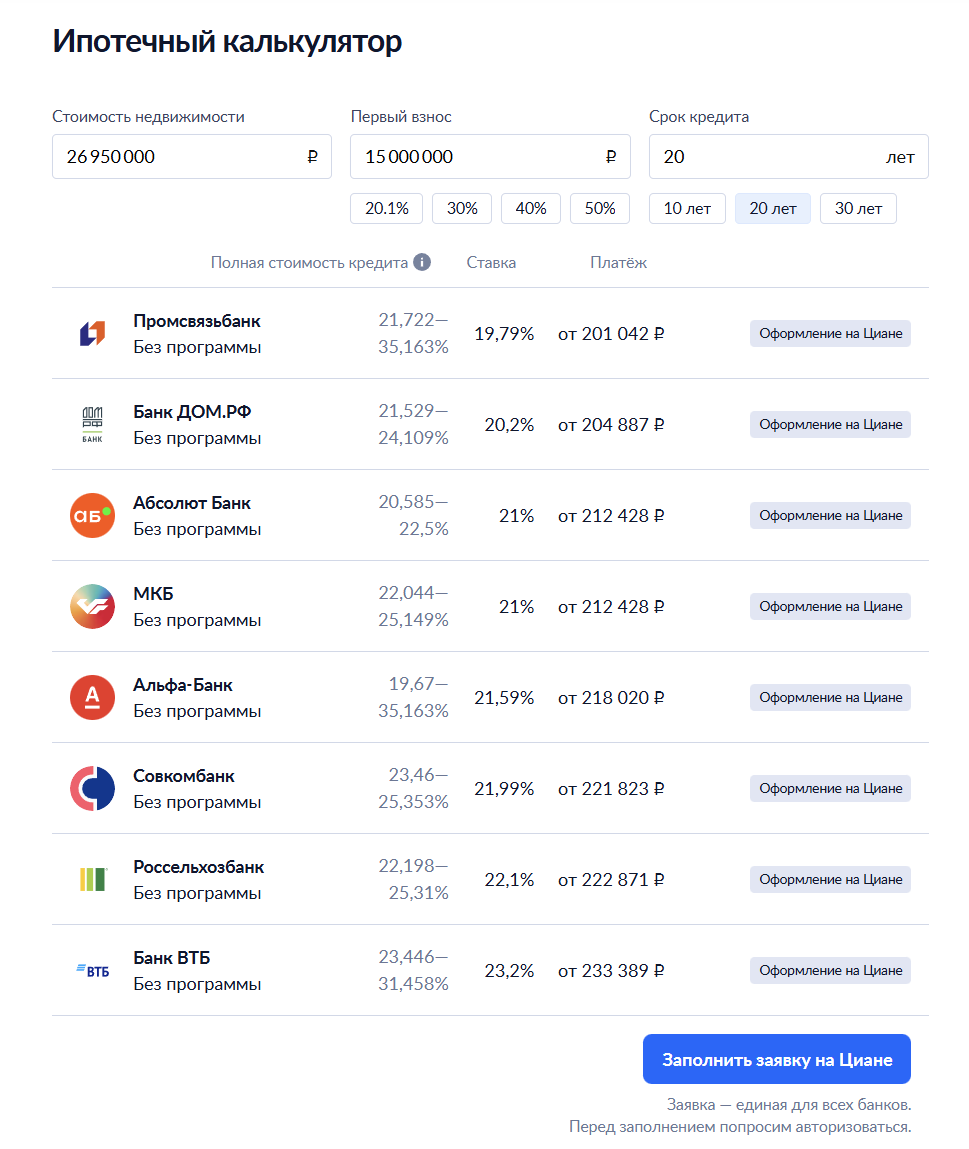Screen dimensions: 969x1149
Task: Choose the 50% down payment chip
Action: (x=600, y=209)
